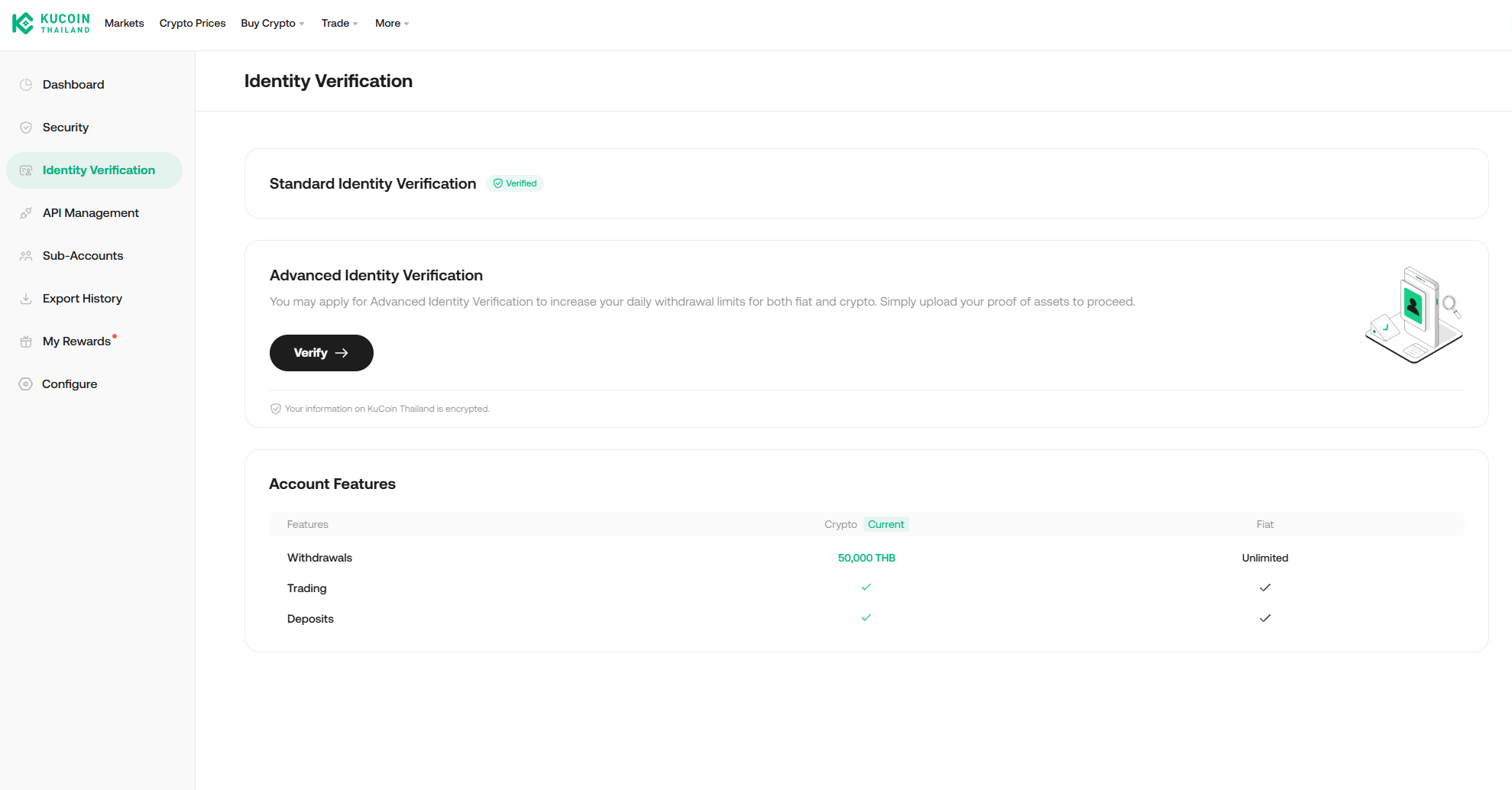
Task: Go to Markets page
Action: 125,24
